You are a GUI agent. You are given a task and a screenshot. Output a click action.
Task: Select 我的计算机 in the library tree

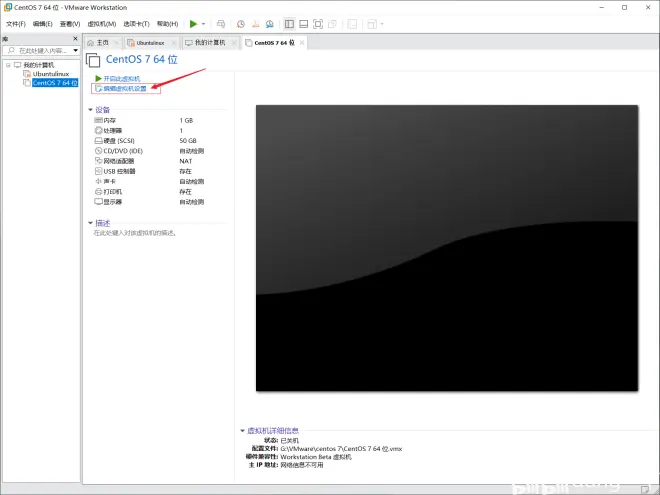click(x=39, y=65)
